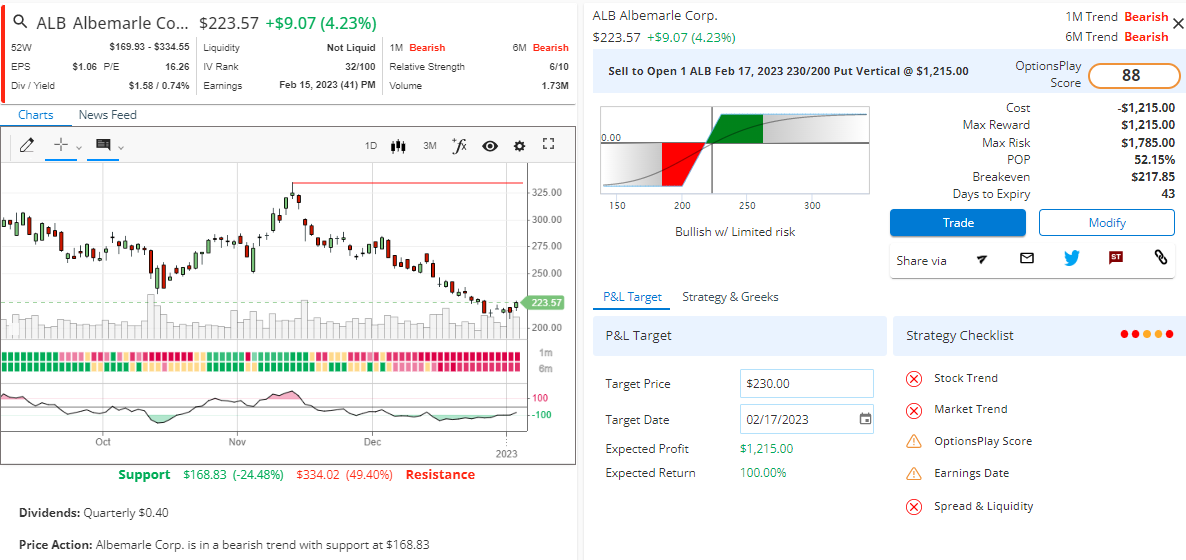Image resolution: width=1186 pixels, height=560 pixels.
Task: Click the Market Trend failed icon
Action: (914, 410)
